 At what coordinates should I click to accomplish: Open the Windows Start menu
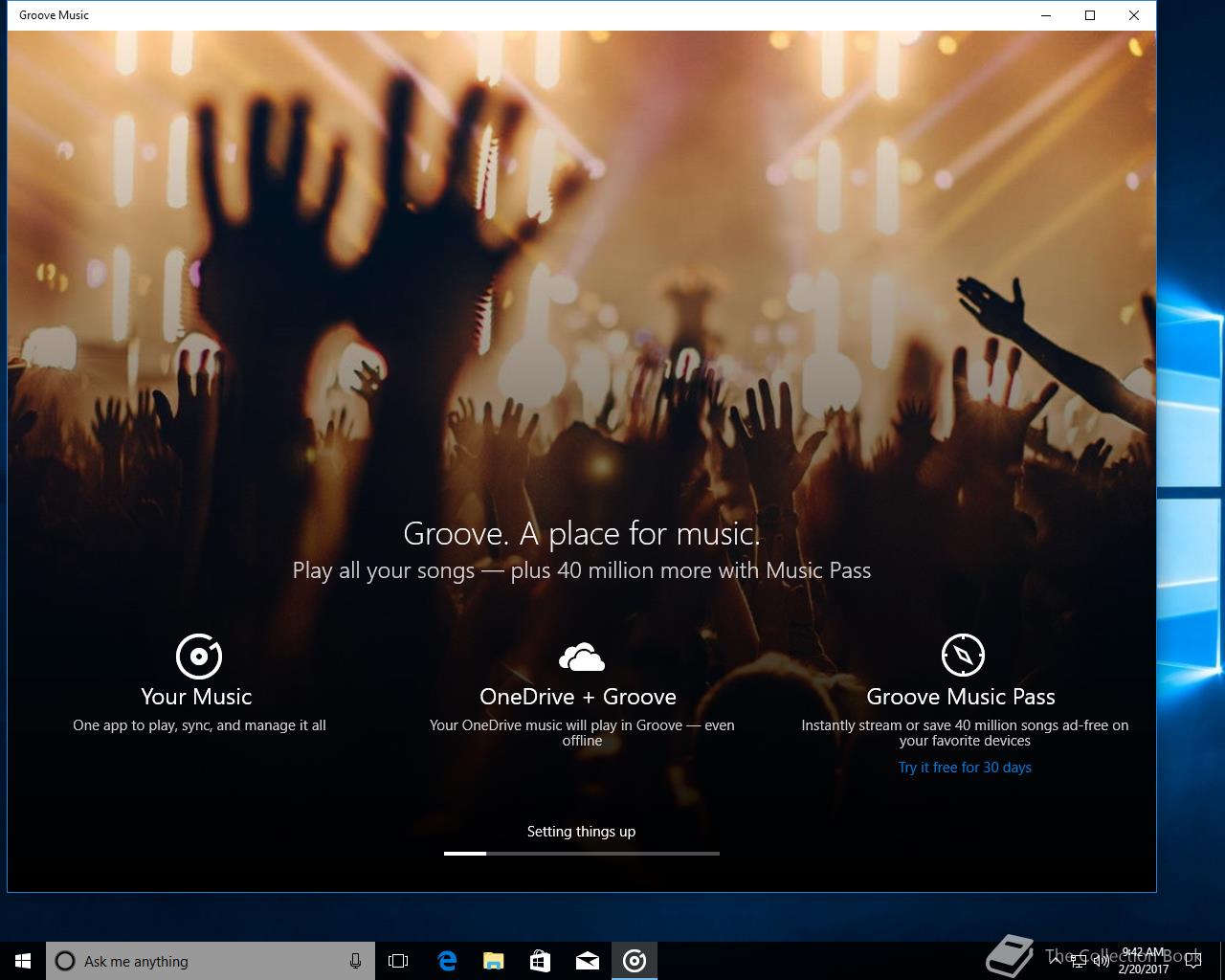(x=23, y=961)
